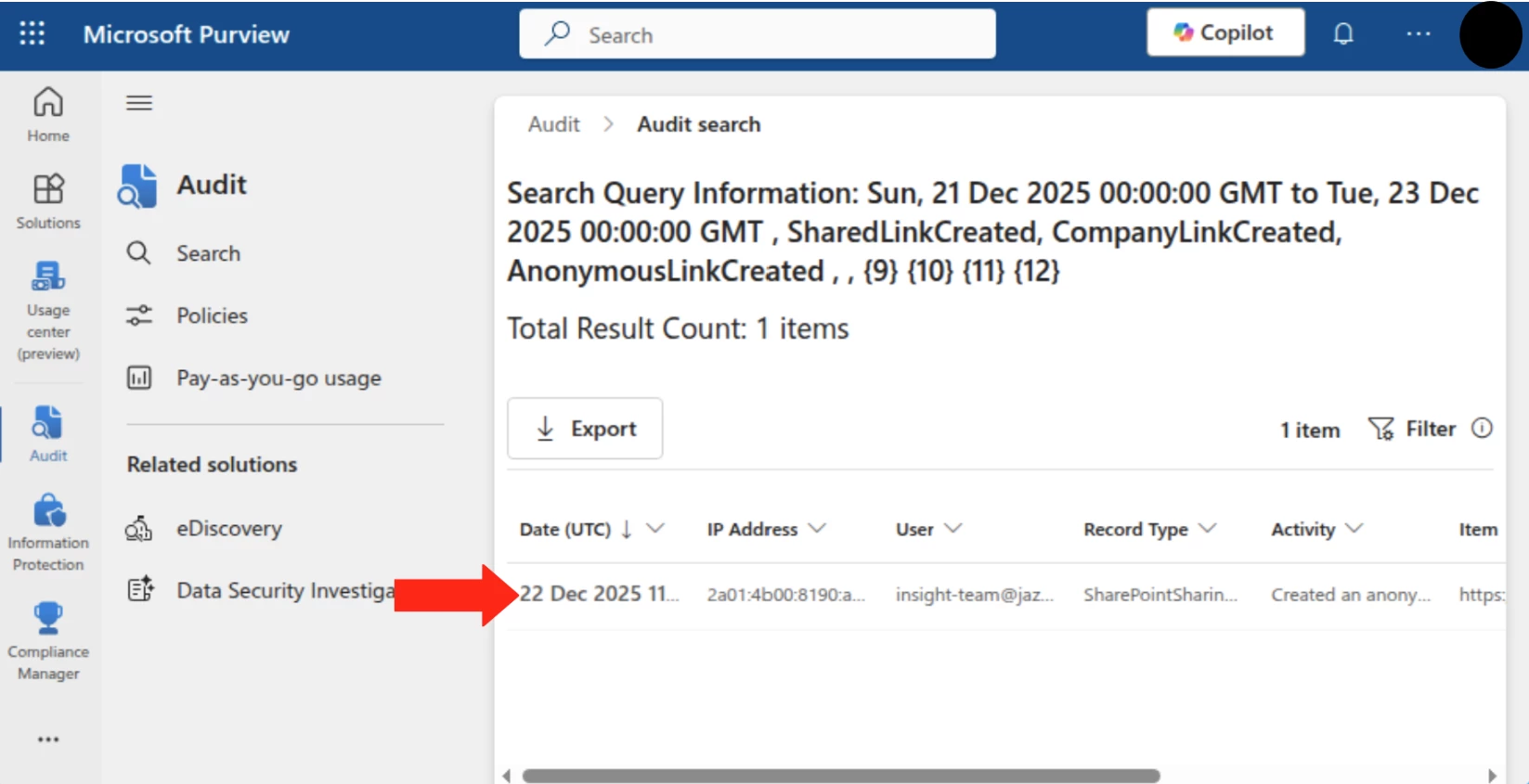The image size is (1529, 784).
Task: Collapse the navigation with hamburger icon
Action: [139, 103]
